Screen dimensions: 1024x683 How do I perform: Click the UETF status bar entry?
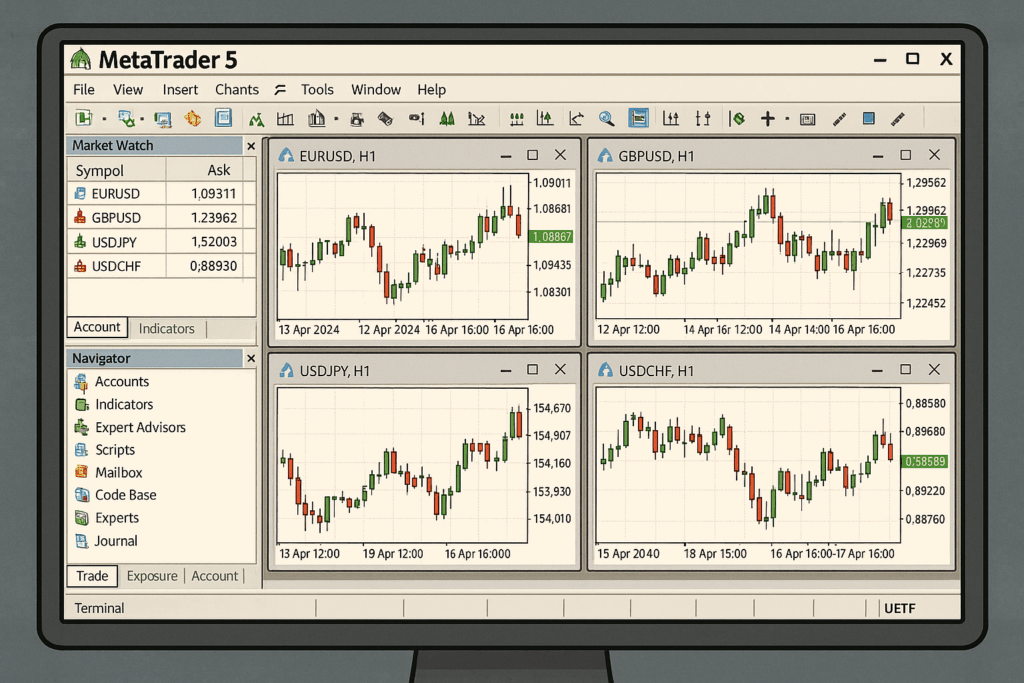tap(900, 609)
